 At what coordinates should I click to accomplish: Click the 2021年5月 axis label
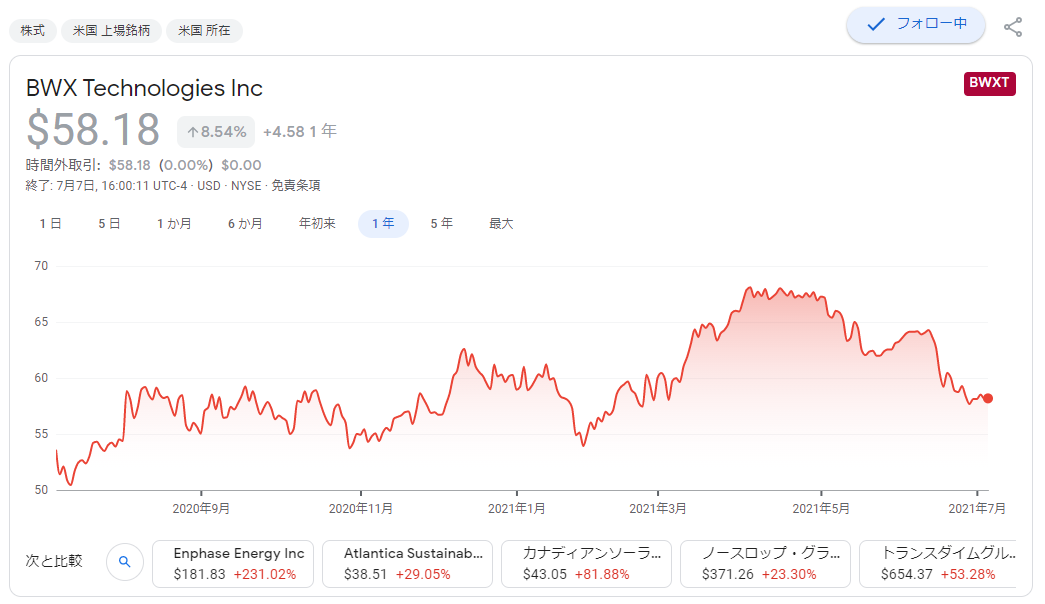[x=821, y=509]
